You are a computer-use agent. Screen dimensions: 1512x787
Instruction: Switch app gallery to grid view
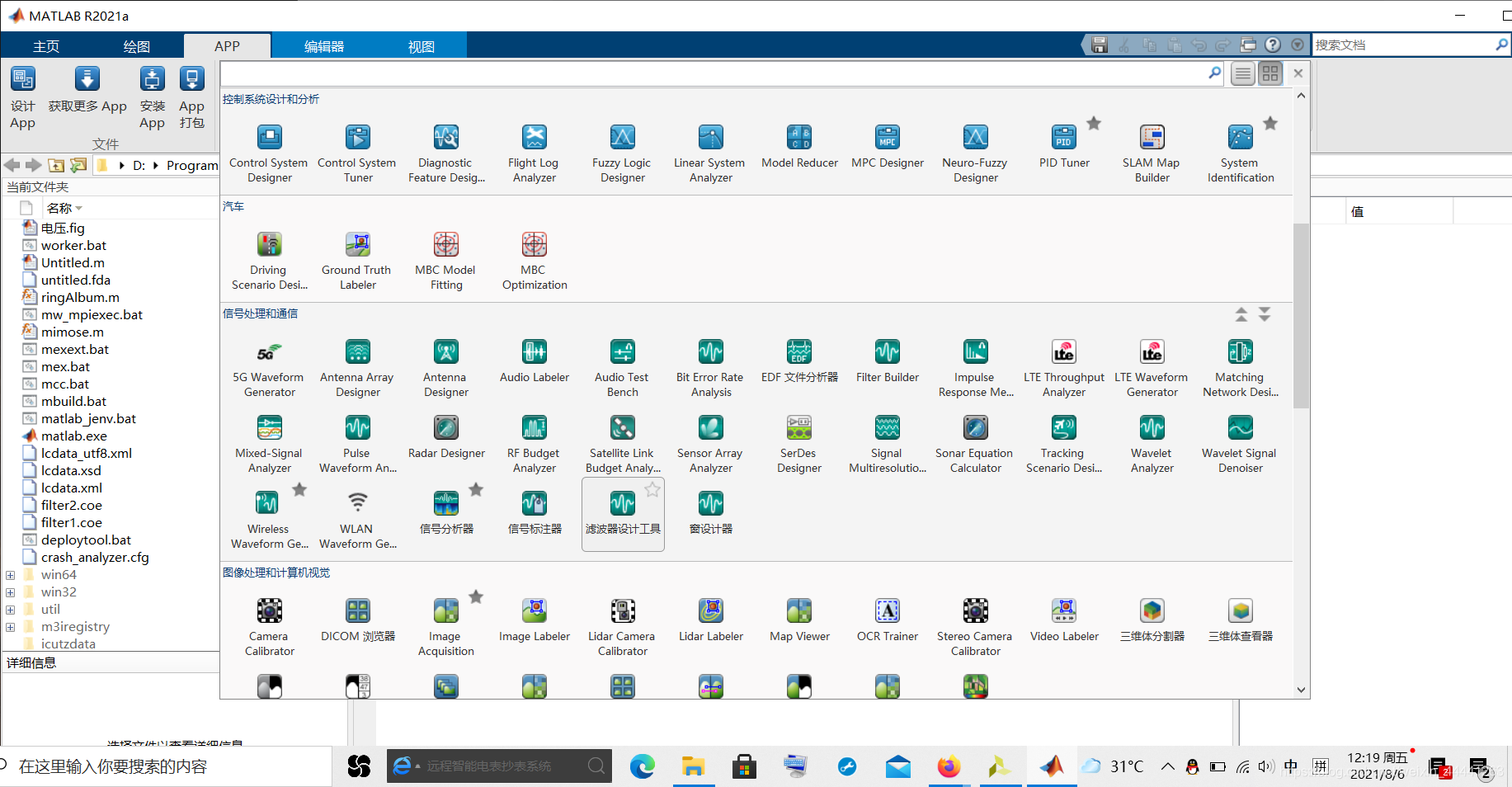coord(1270,73)
